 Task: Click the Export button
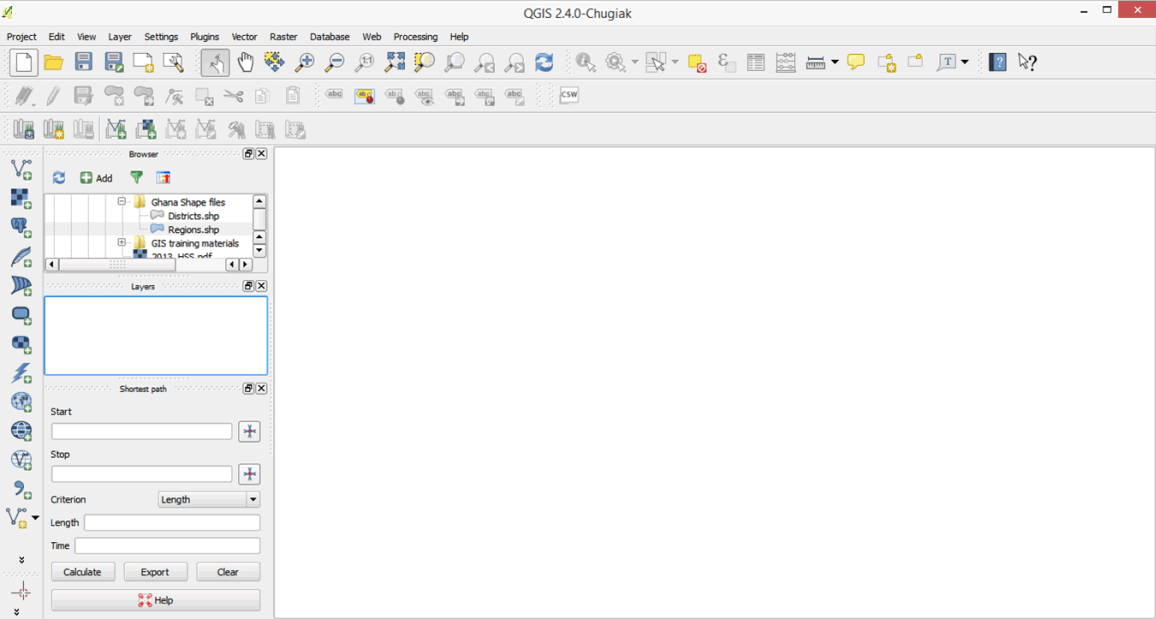pyautogui.click(x=155, y=572)
